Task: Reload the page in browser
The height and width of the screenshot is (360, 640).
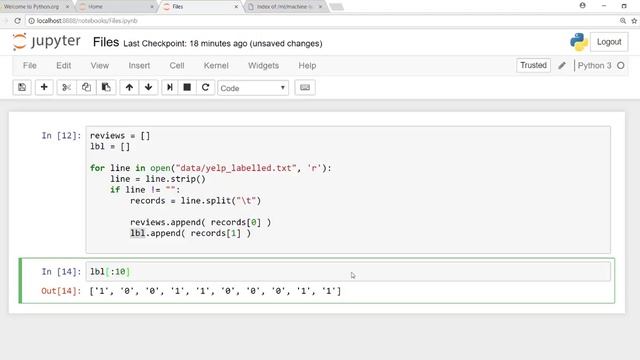Action: pyautogui.click(x=18, y=20)
